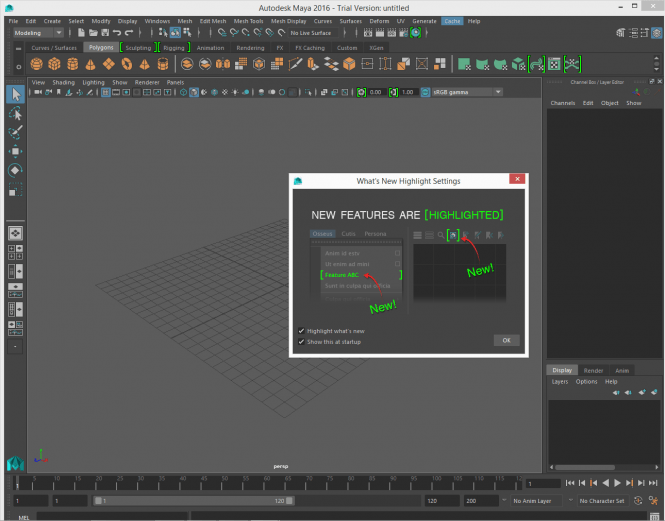
Task: Click the Save Scene icon
Action: [x=105, y=33]
